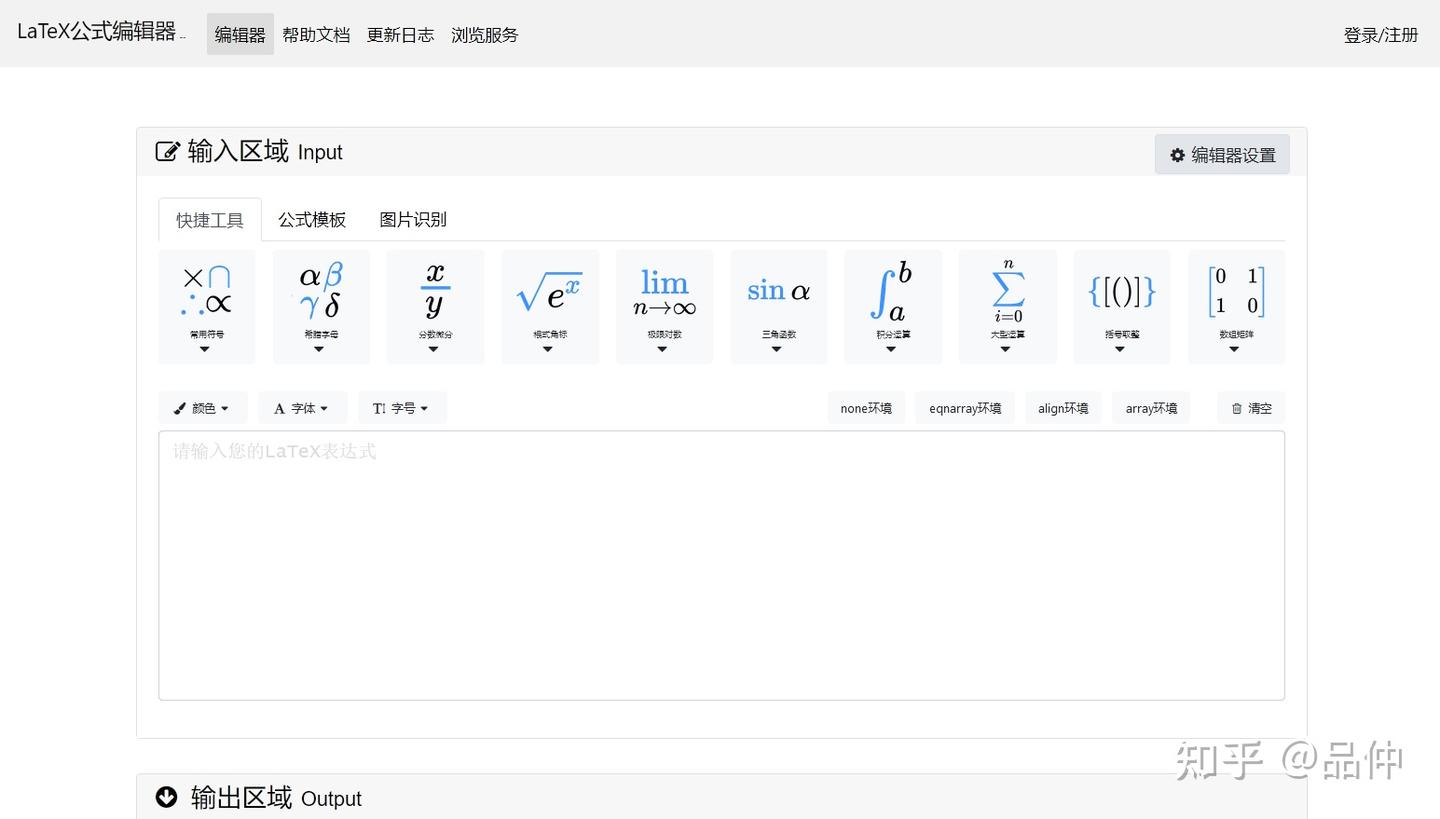Viewport: 1440px width, 819px height.
Task: Activate the array environment mode
Action: [x=1150, y=407]
